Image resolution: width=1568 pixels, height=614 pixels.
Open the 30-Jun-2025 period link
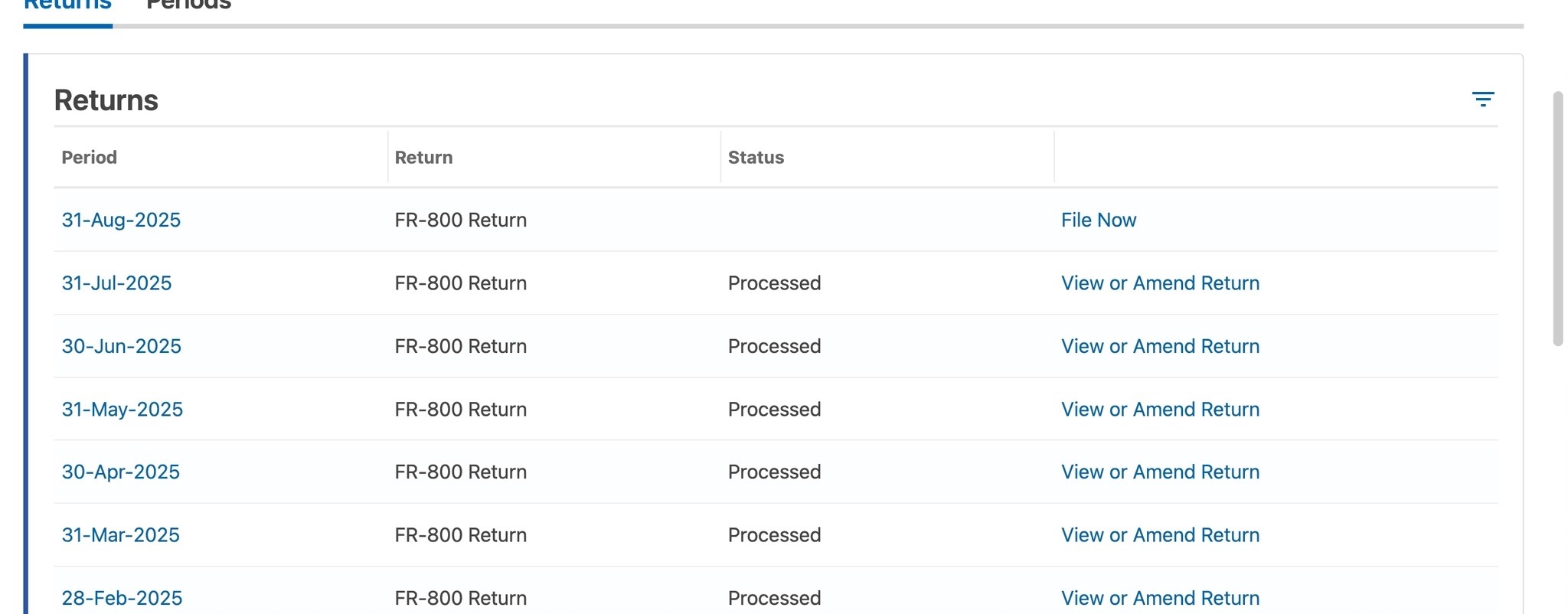(x=121, y=346)
